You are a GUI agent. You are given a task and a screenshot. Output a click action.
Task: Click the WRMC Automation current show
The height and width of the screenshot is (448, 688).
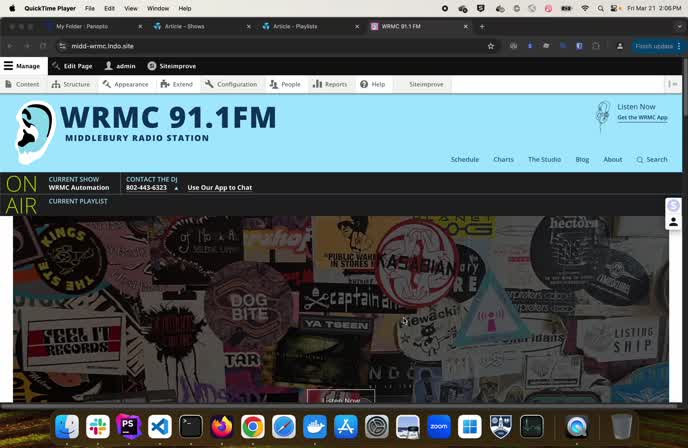pos(79,187)
